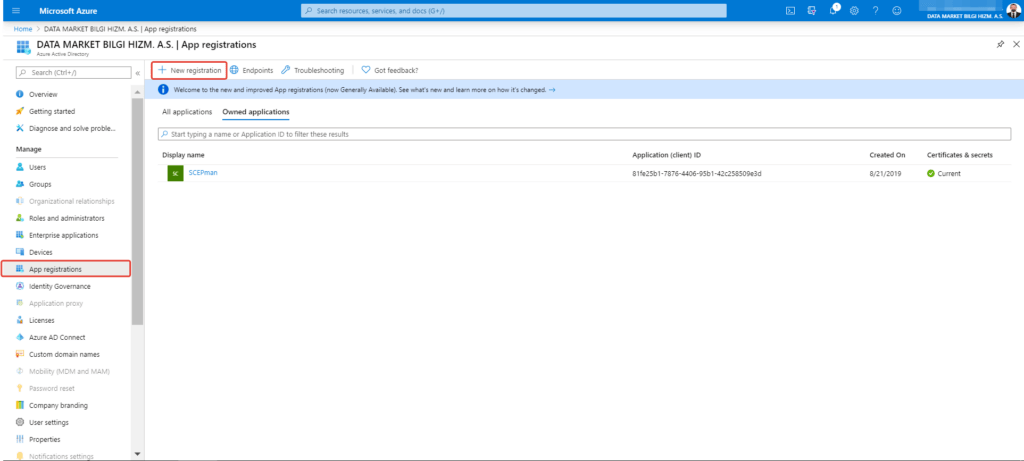Image resolution: width=1024 pixels, height=461 pixels.
Task: Collapse the sidebar with the double chevron
Action: click(x=138, y=72)
